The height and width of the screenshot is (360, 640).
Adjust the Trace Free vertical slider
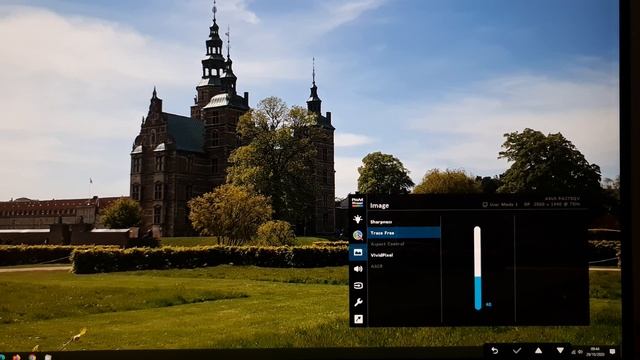pos(477,268)
